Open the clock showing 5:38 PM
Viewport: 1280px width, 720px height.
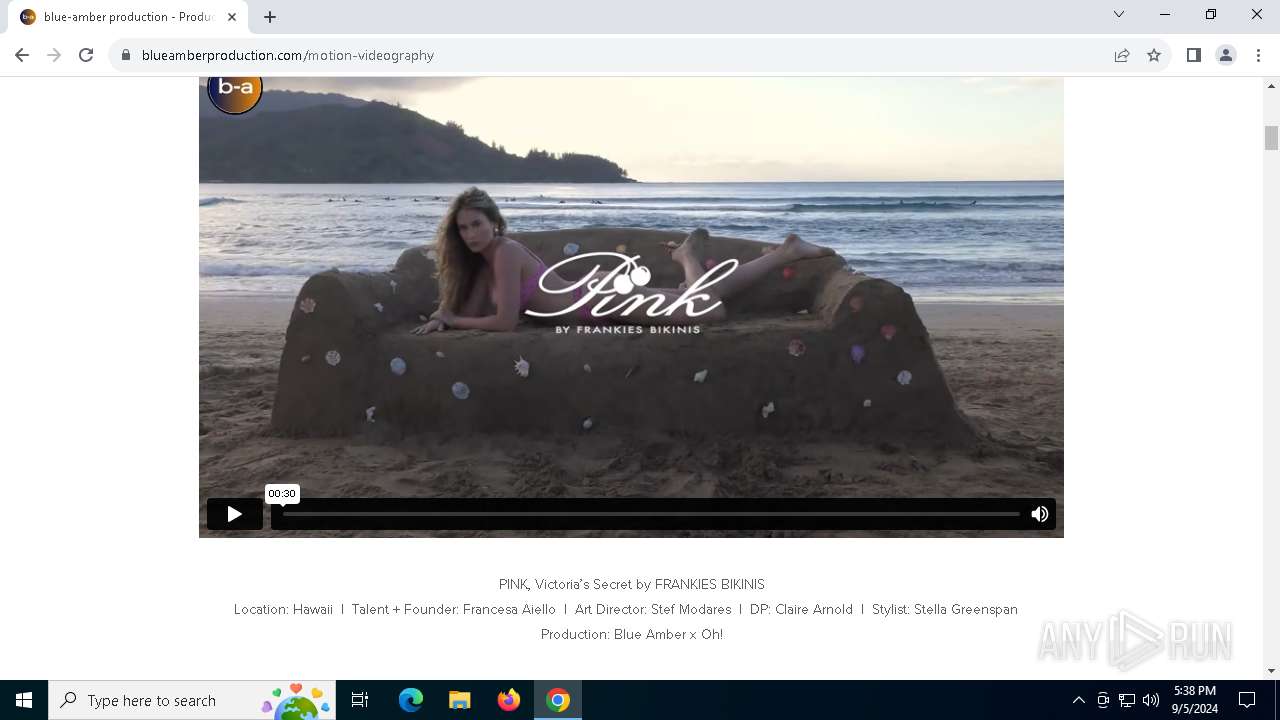(1194, 700)
